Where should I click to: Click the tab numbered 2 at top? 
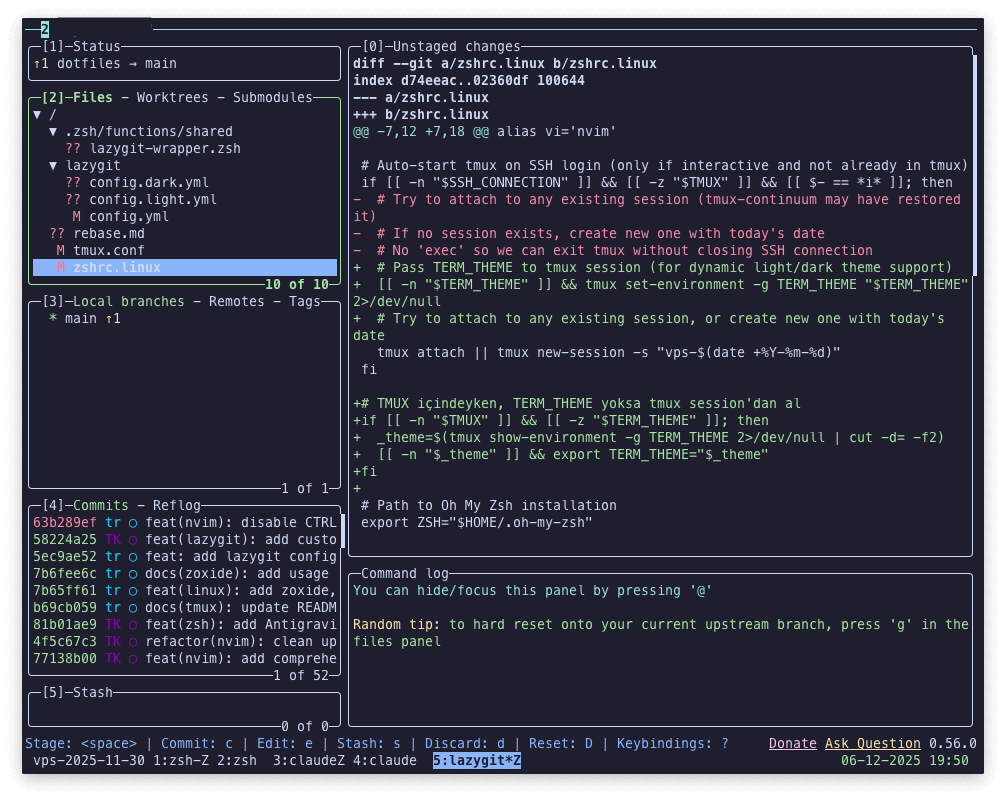(x=45, y=29)
